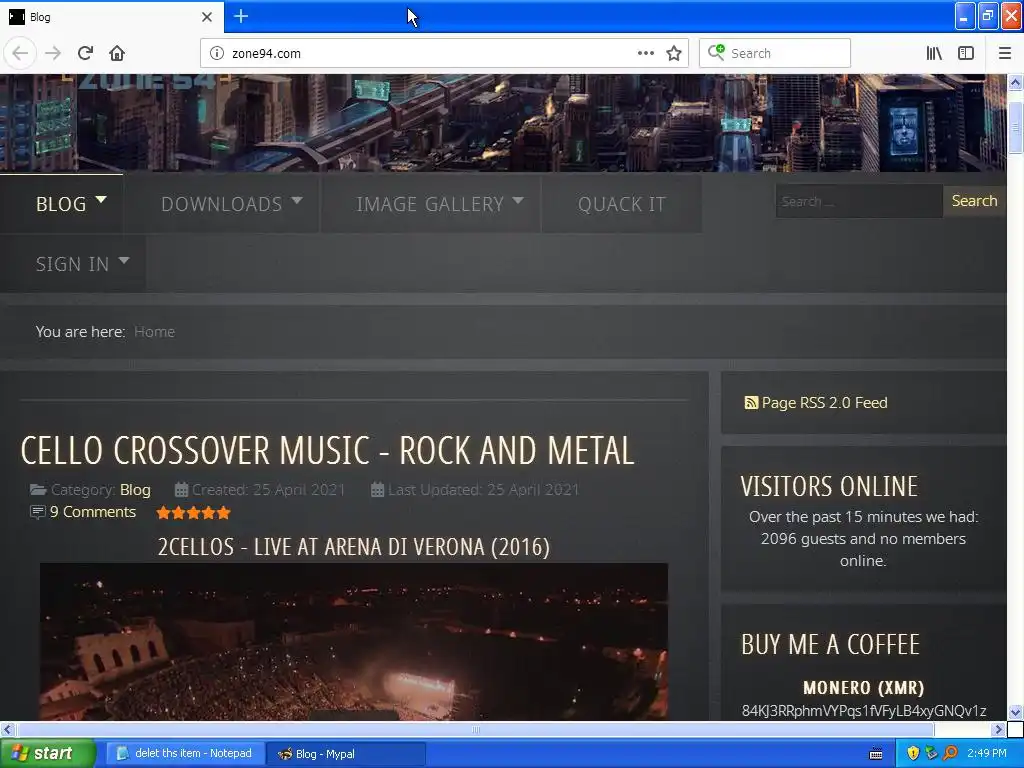
Task: Click the browser forward arrow
Action: pyautogui.click(x=53, y=53)
